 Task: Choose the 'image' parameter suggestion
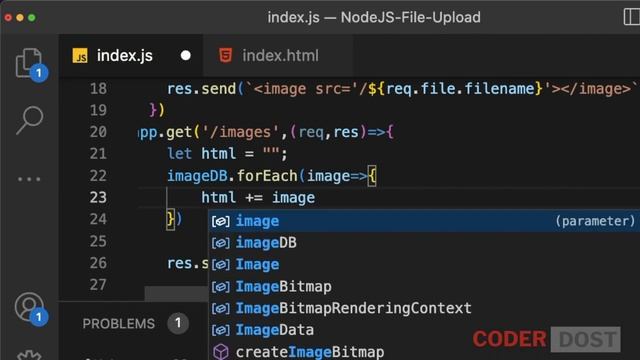424,221
